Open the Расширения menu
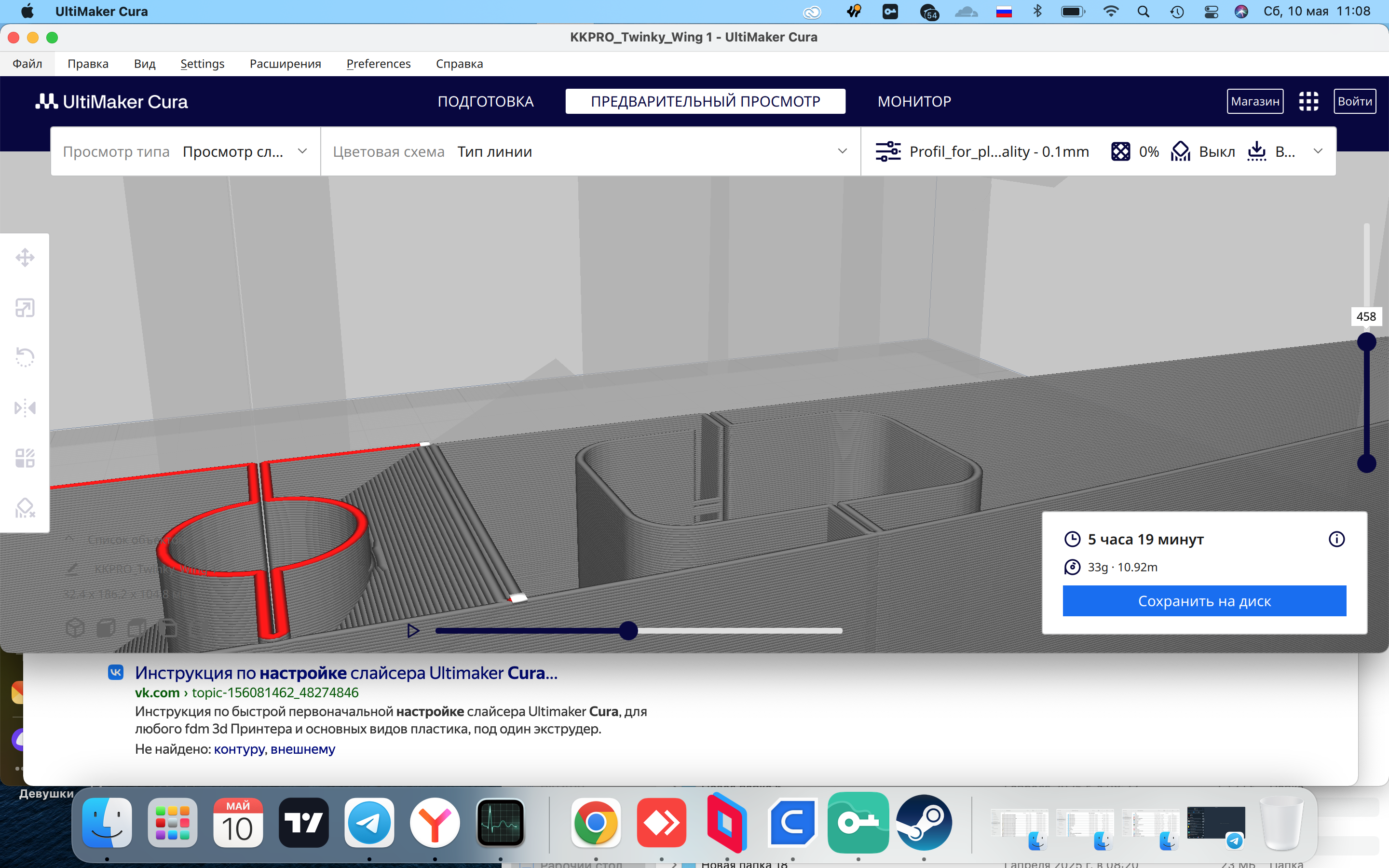 tap(285, 64)
